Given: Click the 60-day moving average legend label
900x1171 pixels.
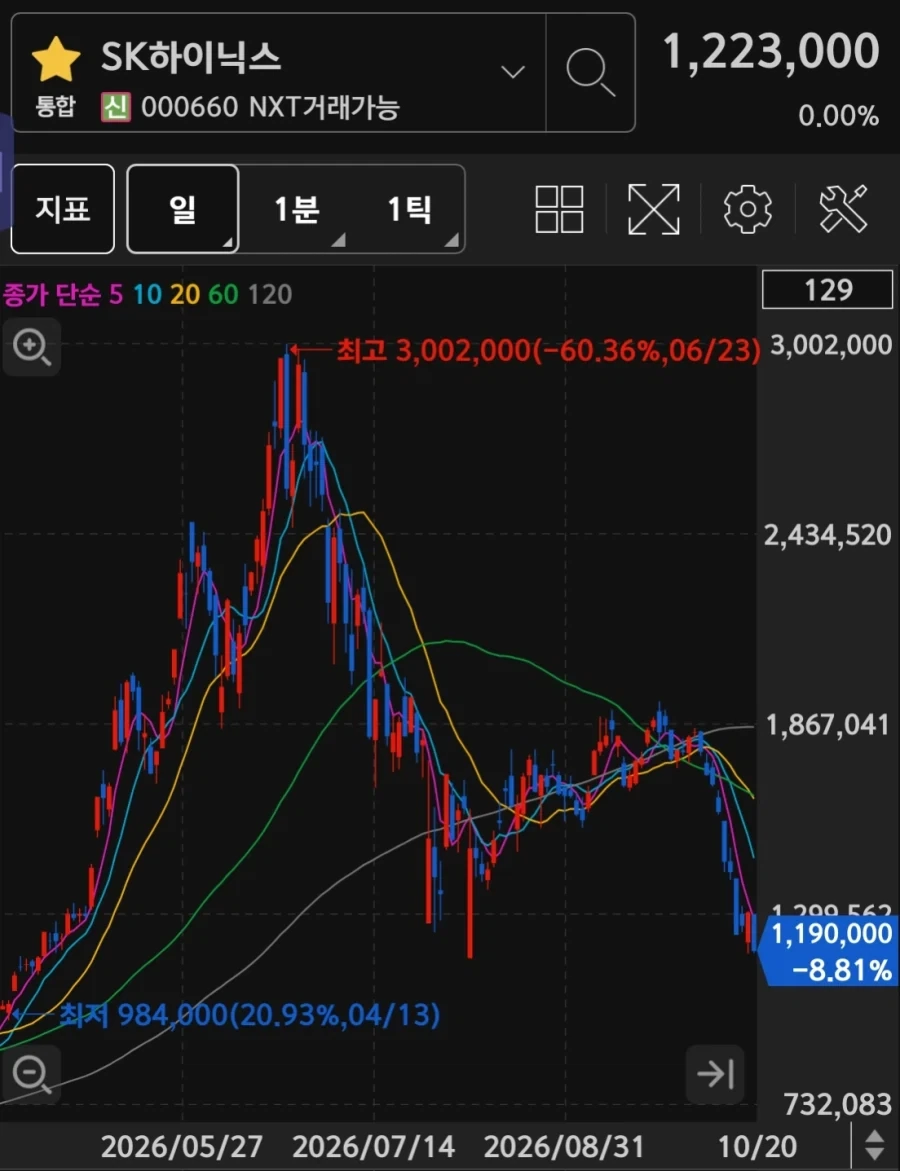Looking at the screenshot, I should tap(223, 295).
